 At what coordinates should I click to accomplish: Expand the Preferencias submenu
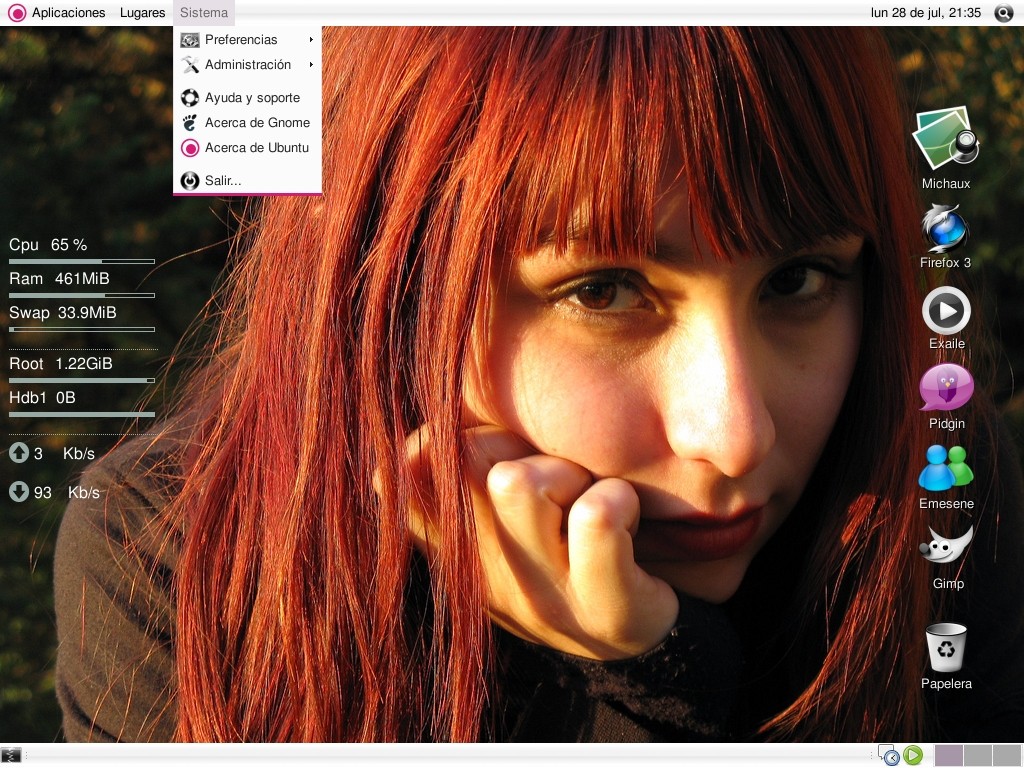click(248, 40)
